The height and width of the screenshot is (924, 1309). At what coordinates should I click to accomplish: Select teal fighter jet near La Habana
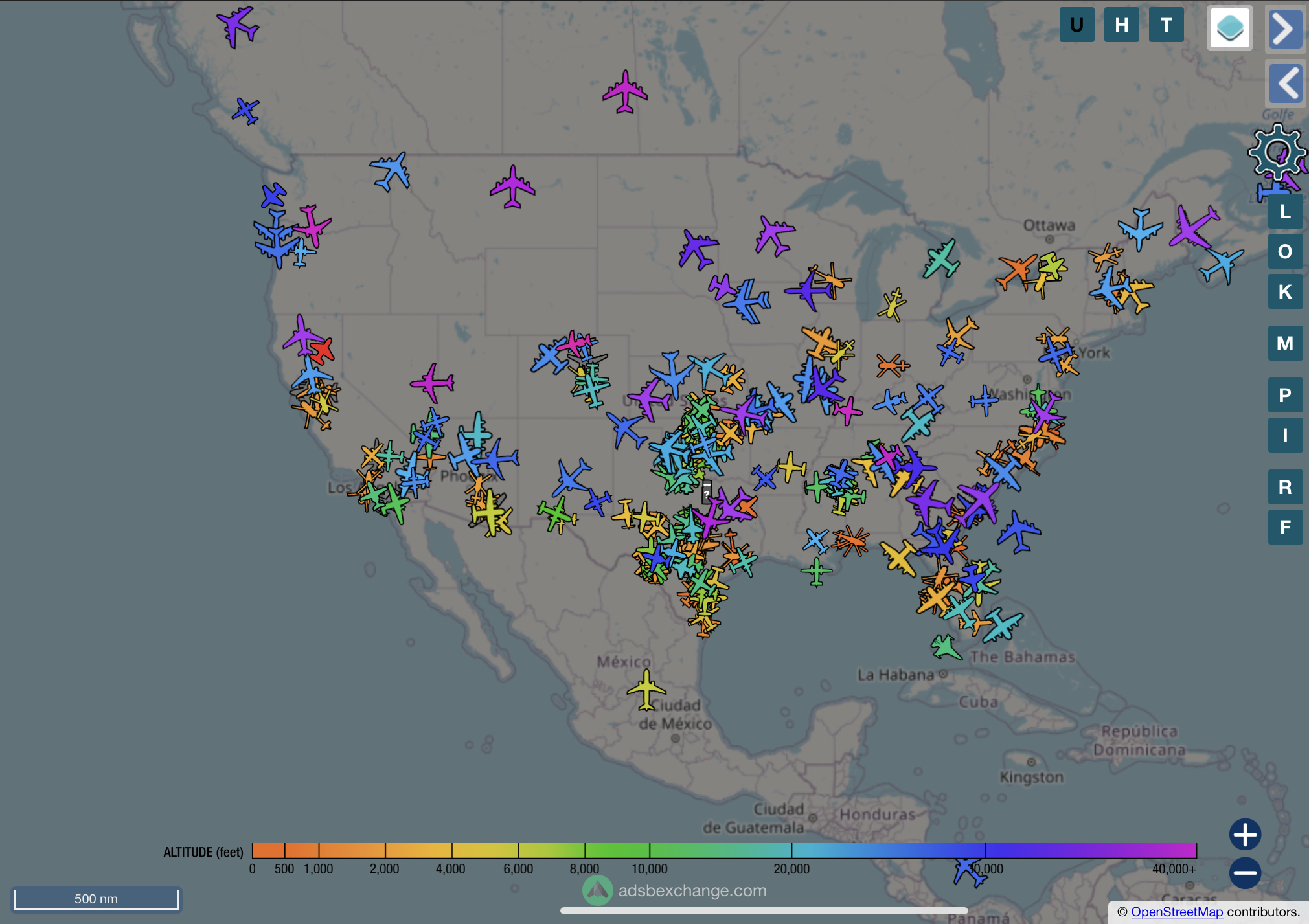click(946, 647)
